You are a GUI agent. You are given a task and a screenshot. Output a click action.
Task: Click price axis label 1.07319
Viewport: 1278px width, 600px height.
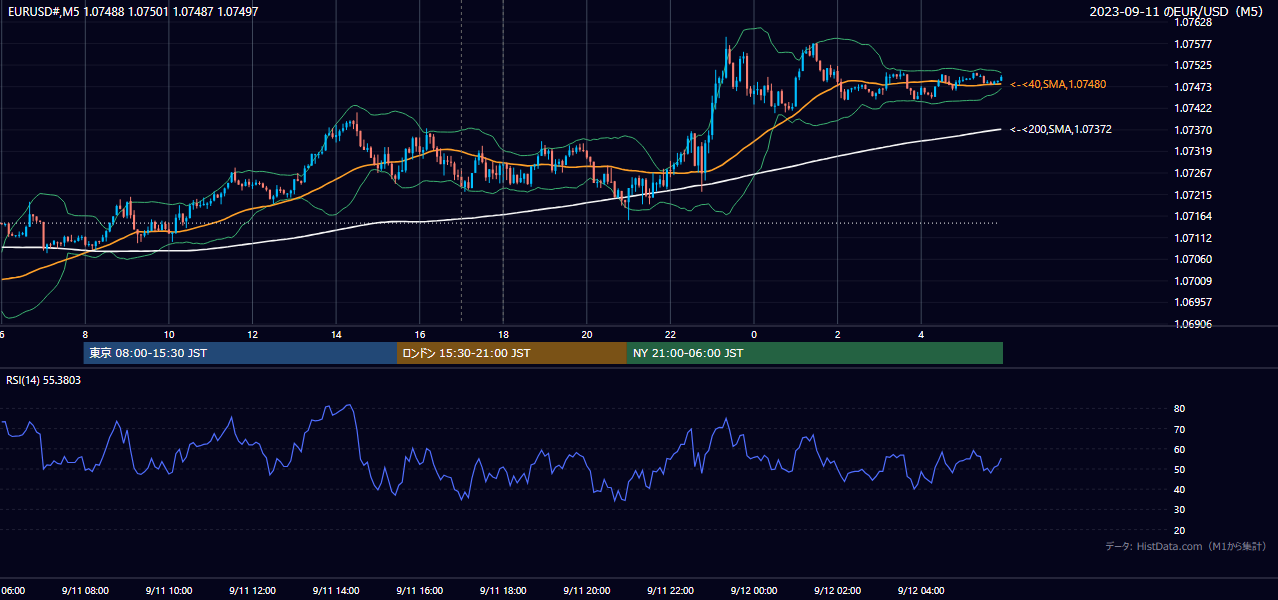(1193, 151)
